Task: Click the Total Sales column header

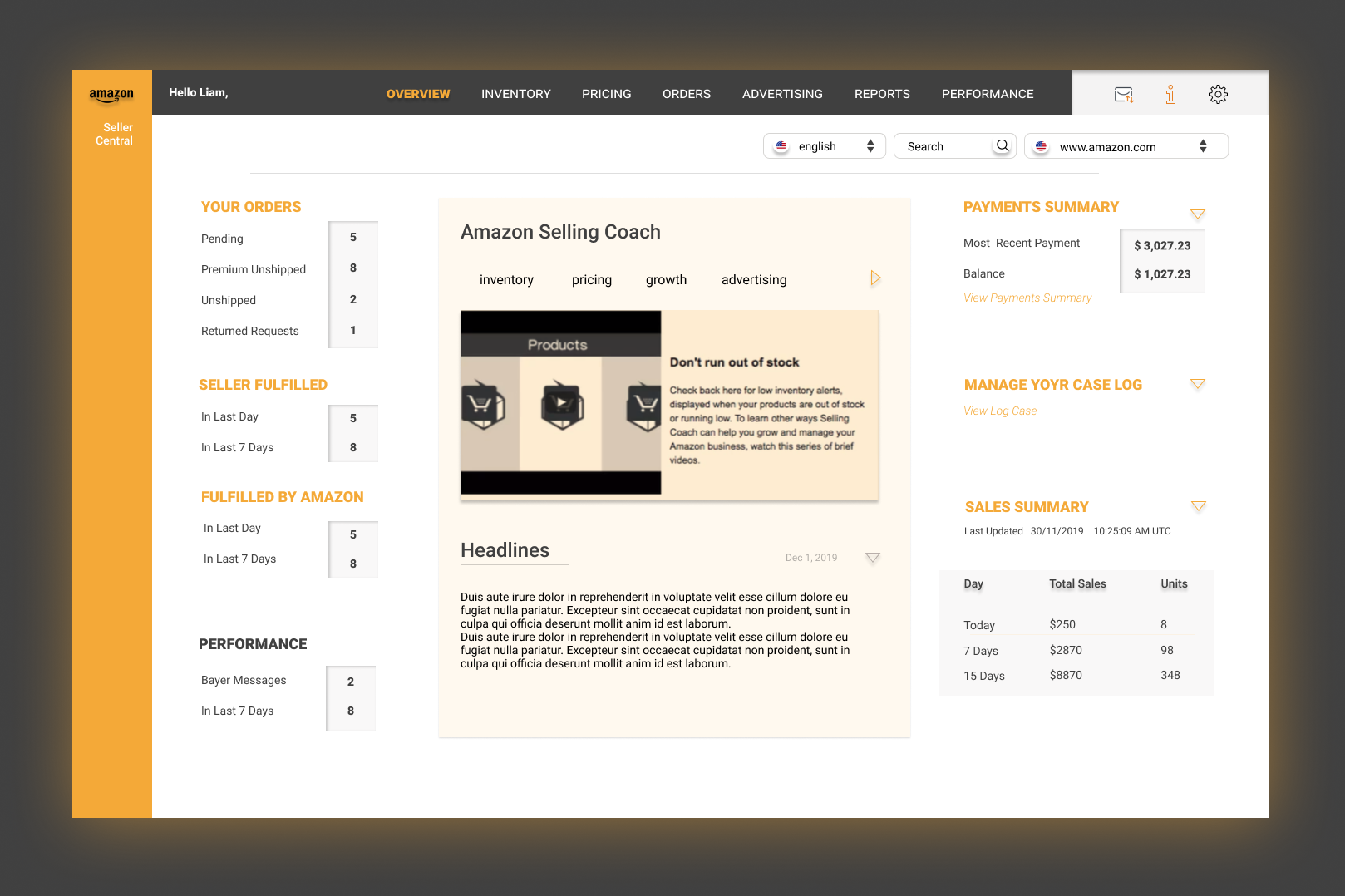Action: click(1077, 583)
